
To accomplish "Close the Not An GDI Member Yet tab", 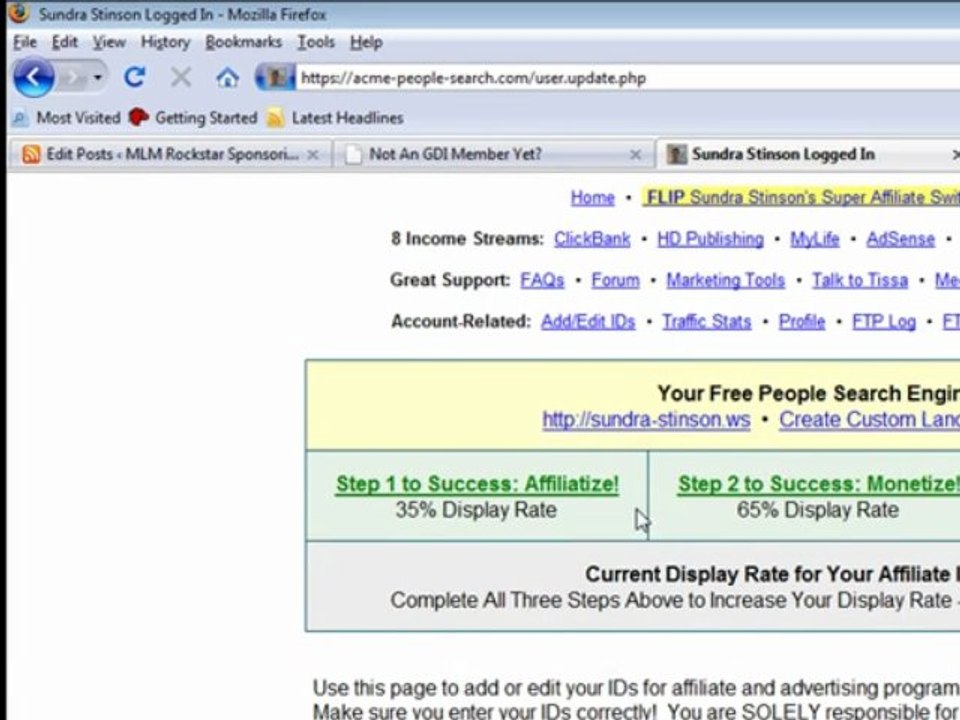I will click(x=636, y=155).
